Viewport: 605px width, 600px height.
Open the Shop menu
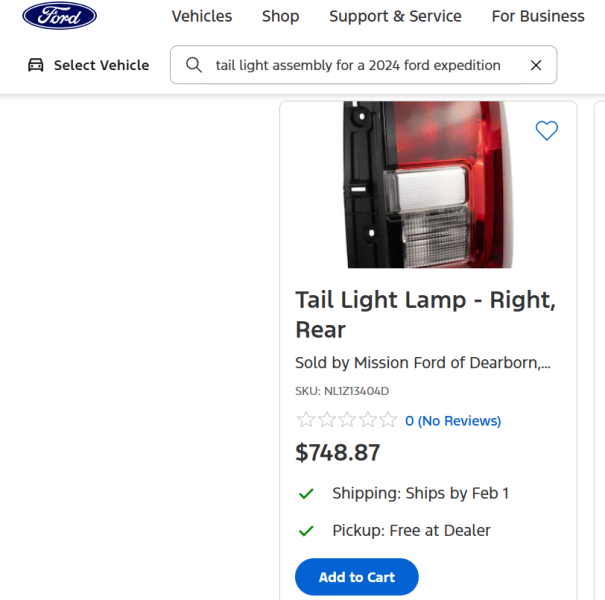(280, 16)
